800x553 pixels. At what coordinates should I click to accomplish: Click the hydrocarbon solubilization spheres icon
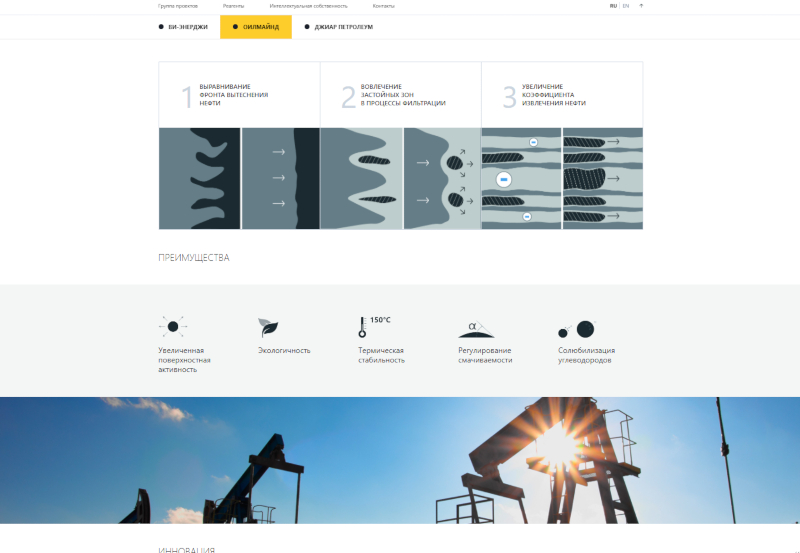coord(578,328)
